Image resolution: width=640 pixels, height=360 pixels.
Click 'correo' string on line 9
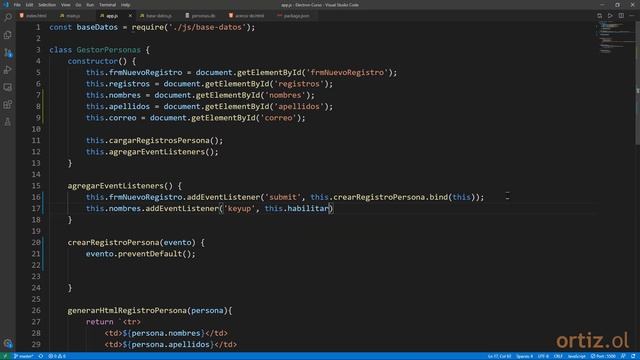279,118
